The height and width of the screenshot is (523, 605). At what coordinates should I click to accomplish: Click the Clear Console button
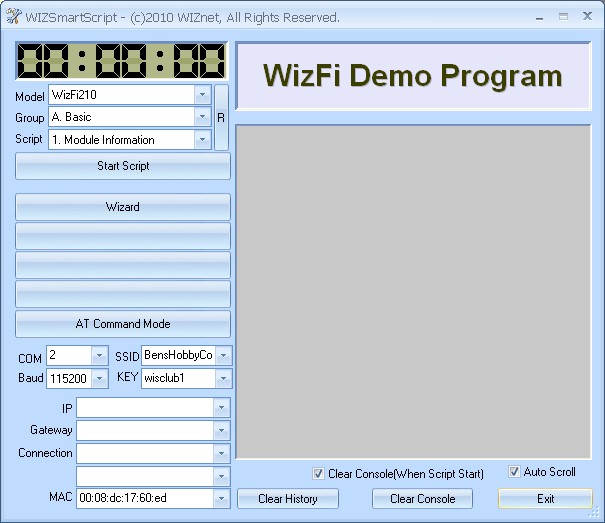[422, 499]
